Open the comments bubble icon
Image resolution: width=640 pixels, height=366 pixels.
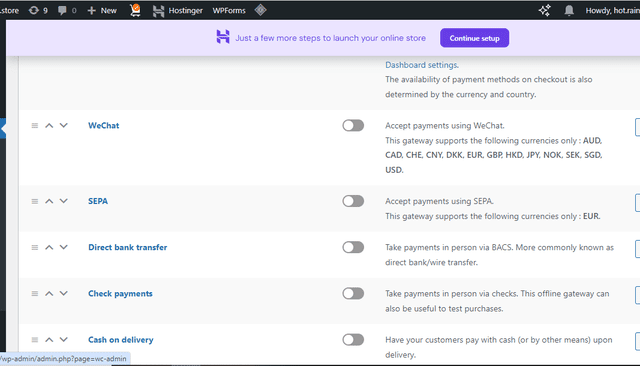(x=62, y=10)
